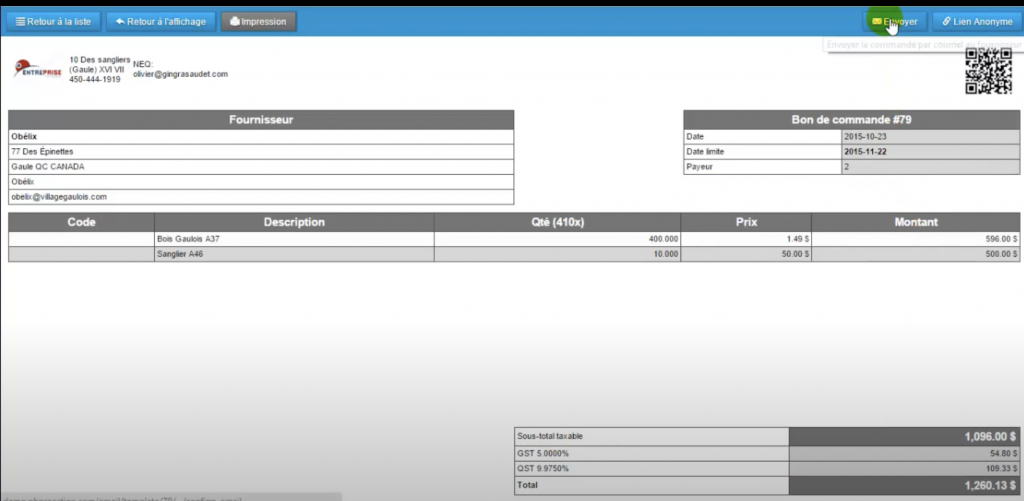Select the obelix@villagegaulois.com supplier email

pos(58,197)
